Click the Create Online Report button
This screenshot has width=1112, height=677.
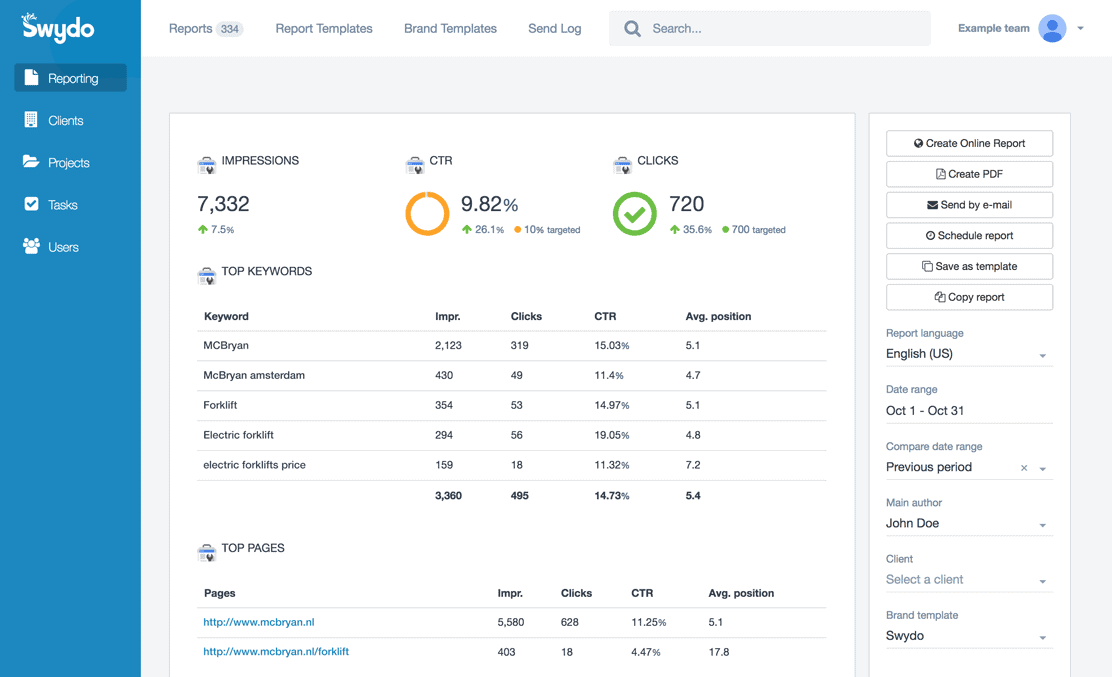pyautogui.click(x=968, y=143)
